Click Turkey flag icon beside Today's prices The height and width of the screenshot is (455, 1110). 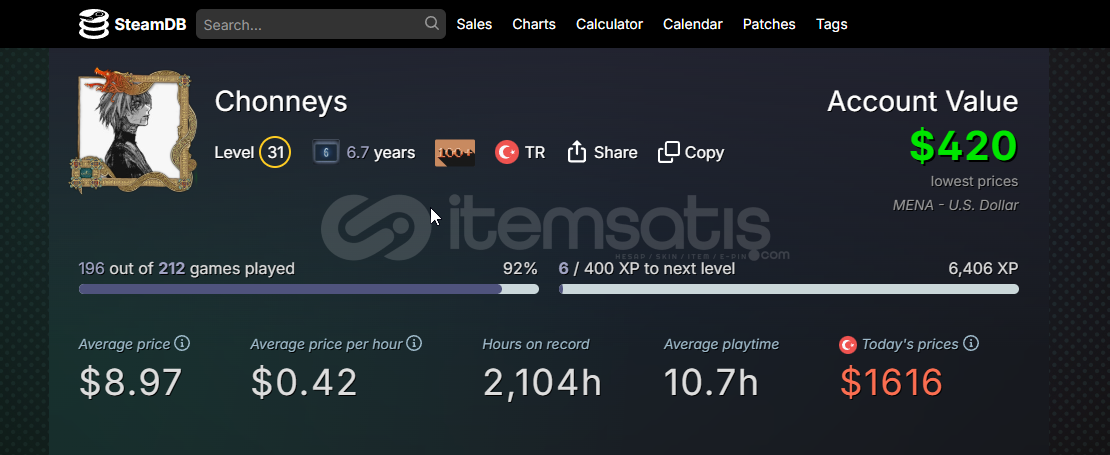point(847,345)
